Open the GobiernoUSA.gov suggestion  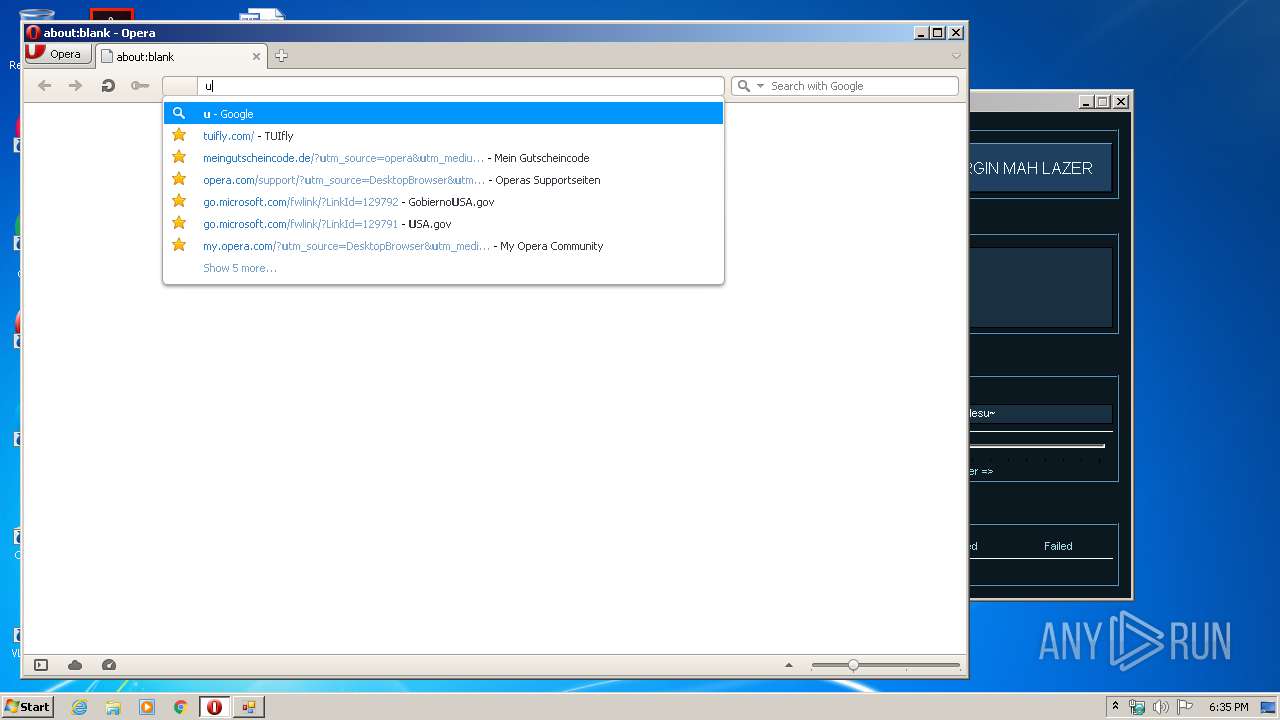point(443,202)
